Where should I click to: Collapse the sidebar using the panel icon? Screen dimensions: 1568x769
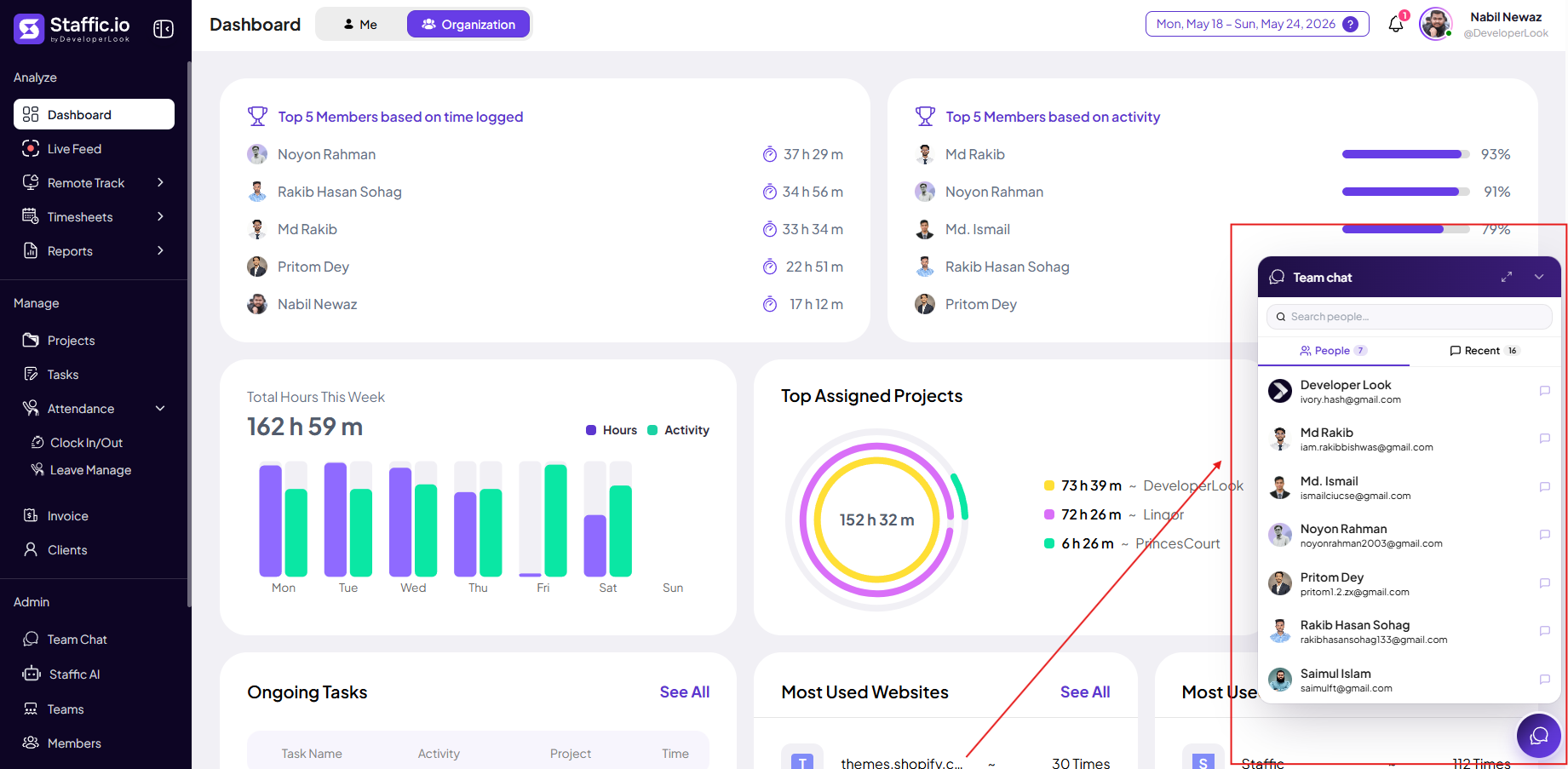click(x=164, y=29)
